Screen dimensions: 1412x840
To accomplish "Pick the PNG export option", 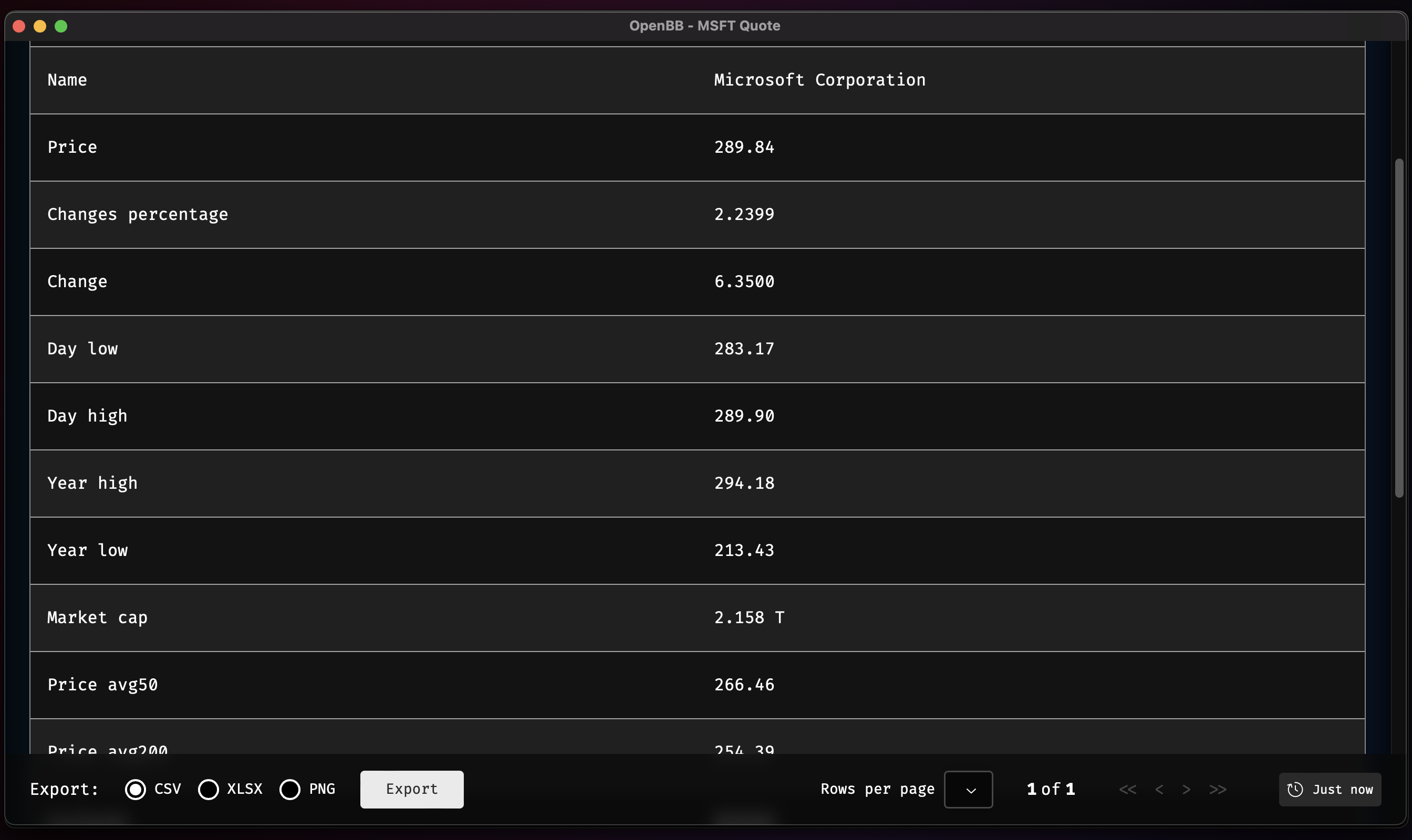I will pos(290,789).
